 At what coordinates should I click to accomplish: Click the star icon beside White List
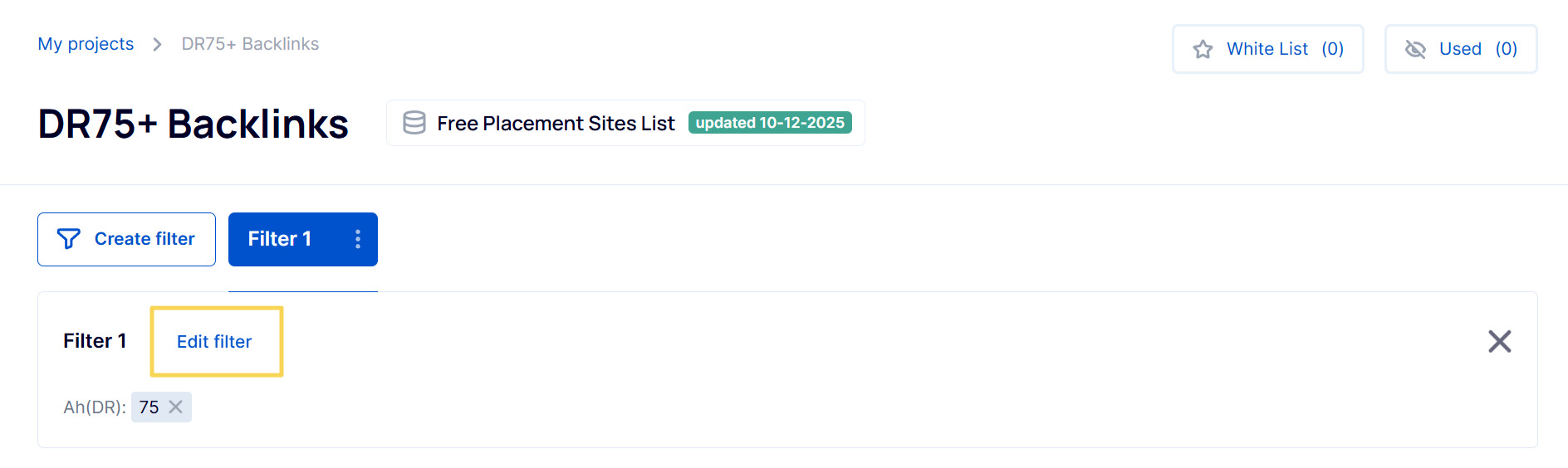coord(1203,50)
